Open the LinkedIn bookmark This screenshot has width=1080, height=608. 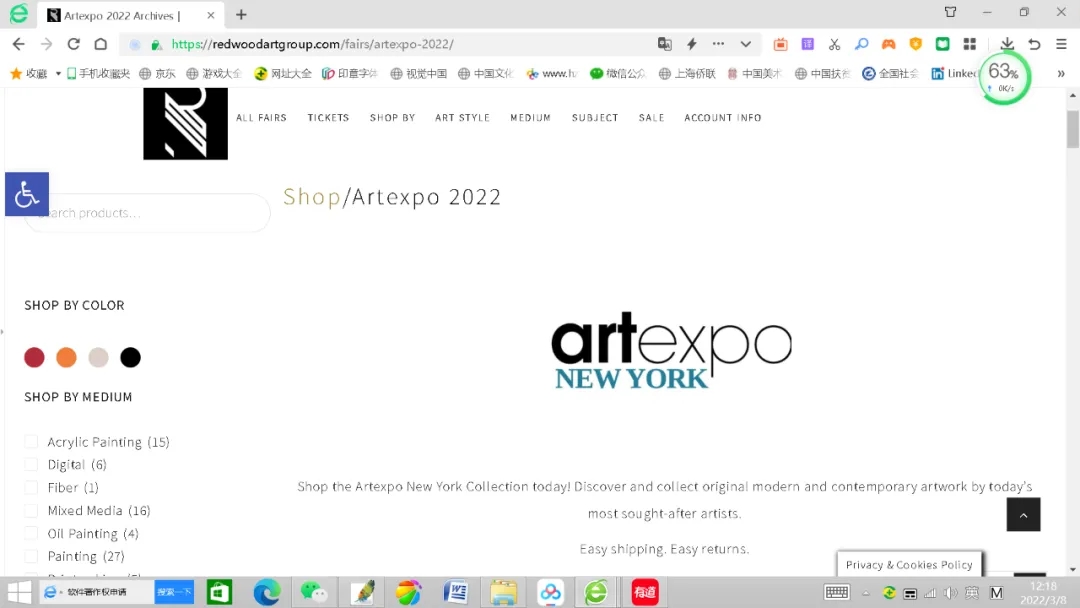[x=954, y=74]
